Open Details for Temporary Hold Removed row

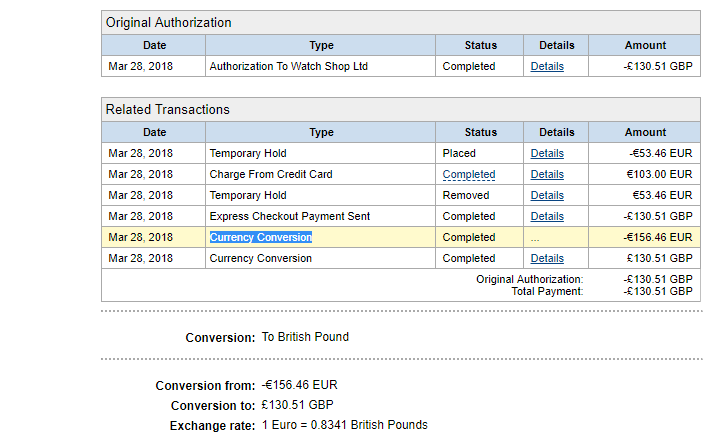pos(547,195)
